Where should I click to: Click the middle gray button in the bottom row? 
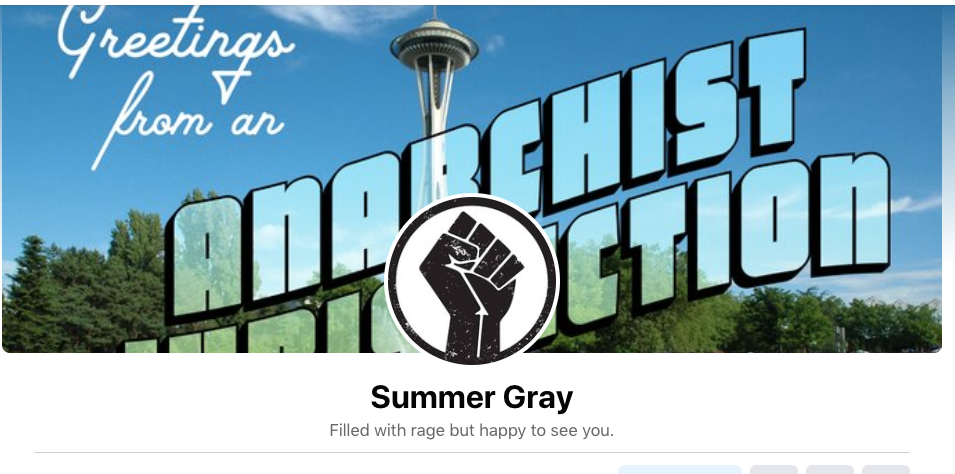[x=830, y=470]
